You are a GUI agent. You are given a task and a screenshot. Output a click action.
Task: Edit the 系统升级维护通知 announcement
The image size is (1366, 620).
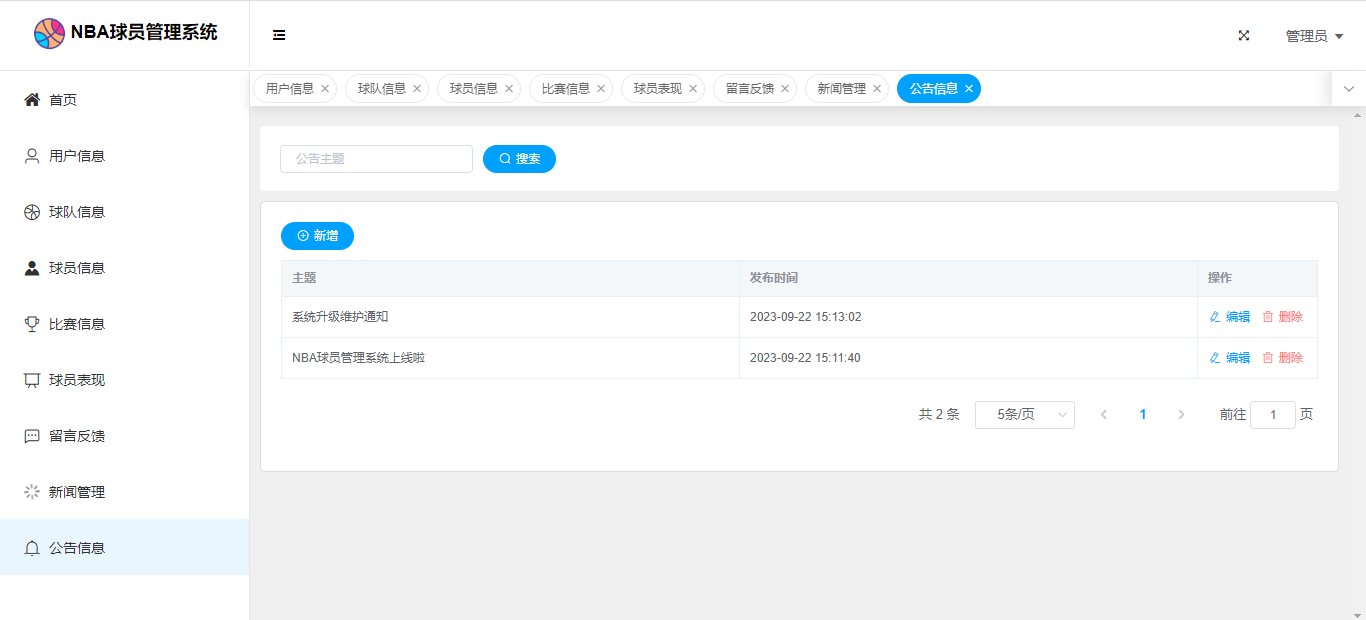[x=1230, y=317]
